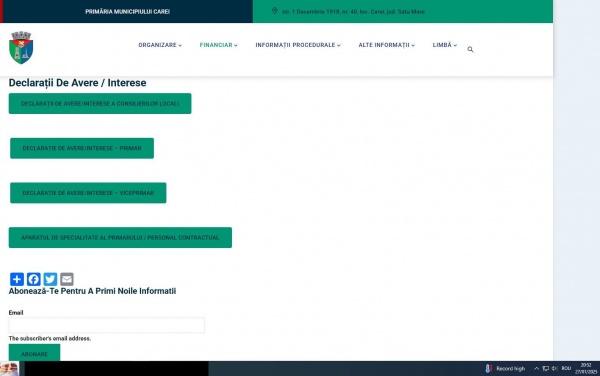
Task: Share the page on Facebook
Action: [34, 279]
